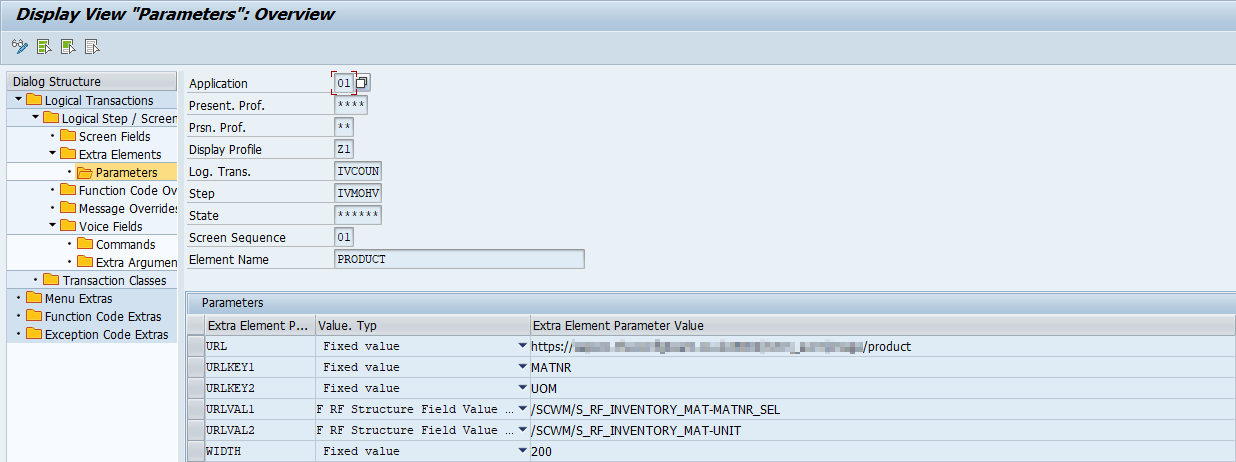Collapse the Logical Transactions tree node
1236x462 pixels.
pyautogui.click(x=18, y=101)
